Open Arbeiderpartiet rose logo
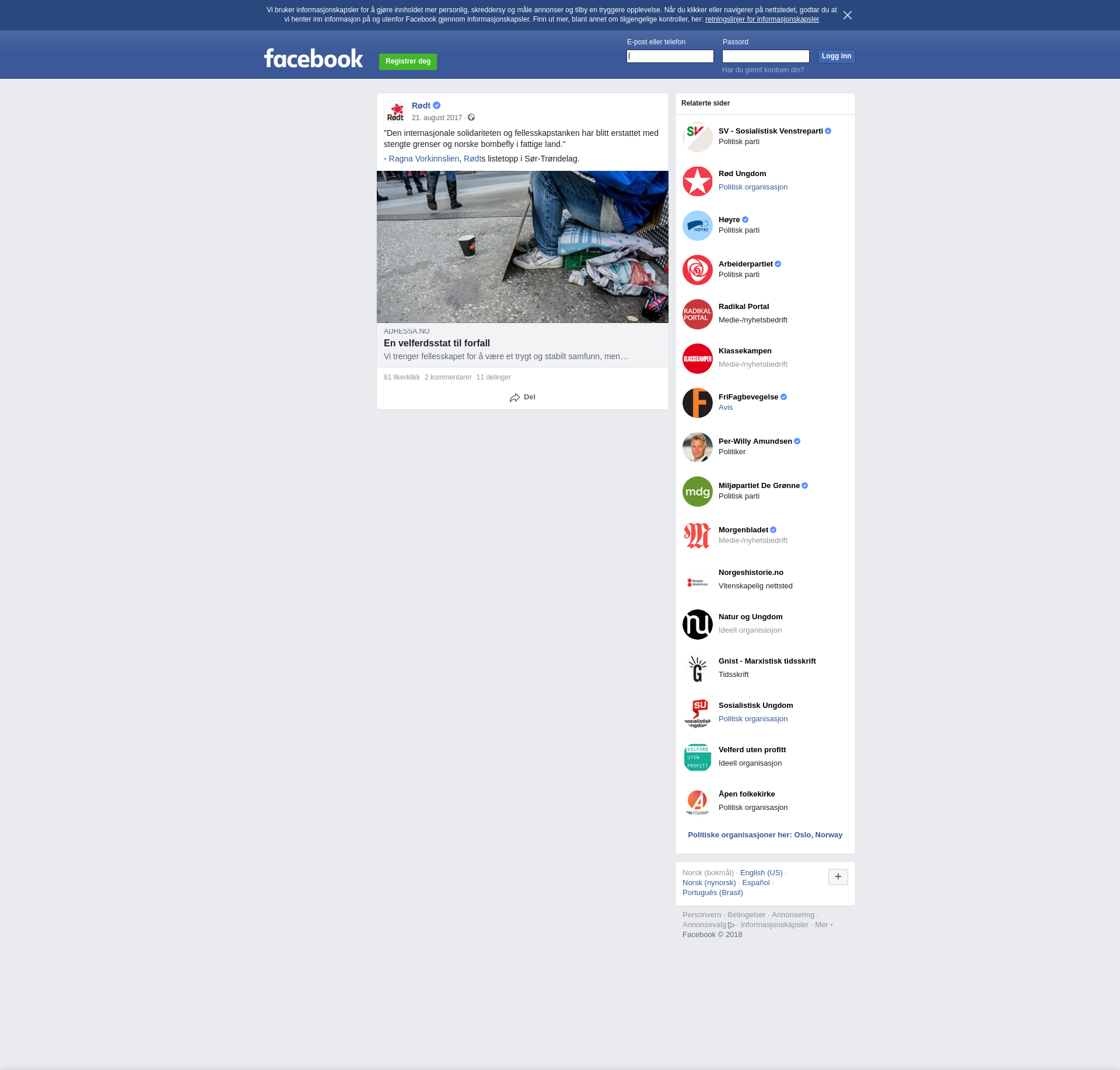 [x=698, y=270]
